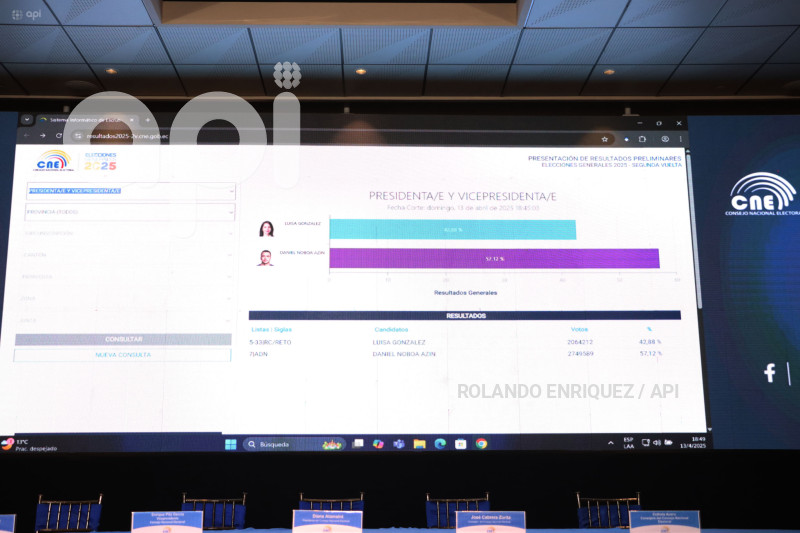Open the Cantón dropdown
This screenshot has width=800, height=533.
[x=127, y=255]
